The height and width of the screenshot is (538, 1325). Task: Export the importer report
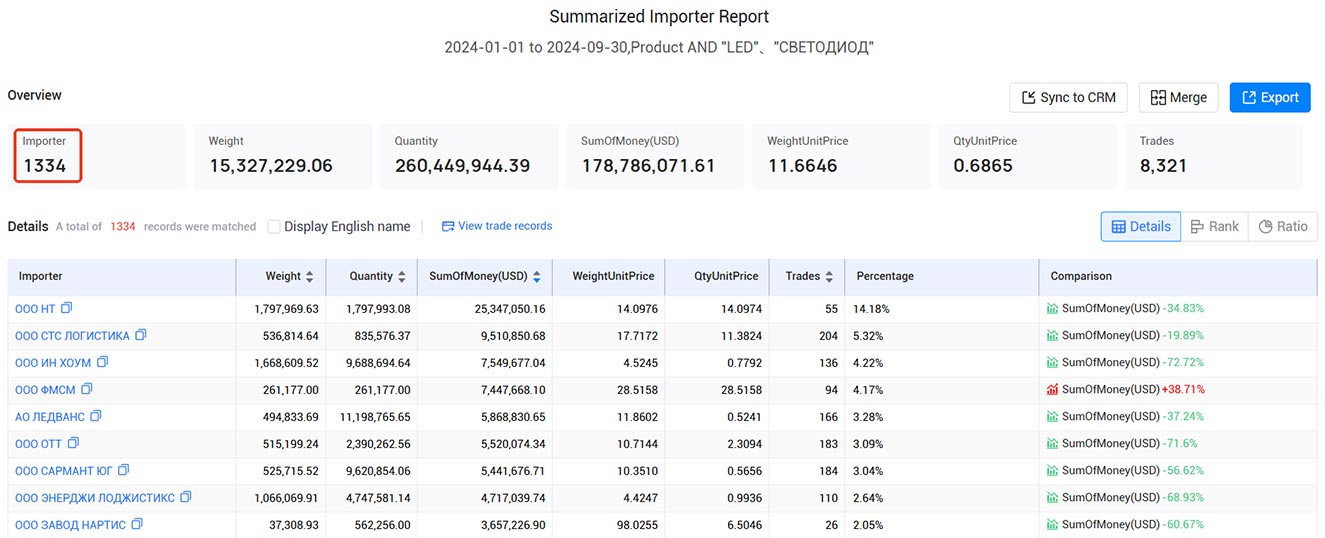(x=1270, y=97)
